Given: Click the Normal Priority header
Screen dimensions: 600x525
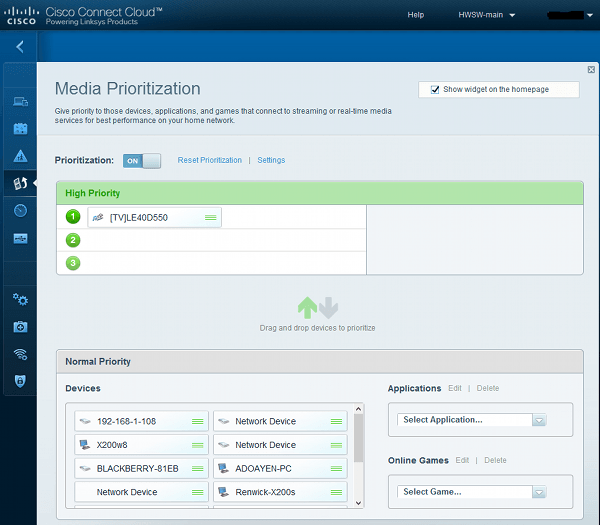Looking at the screenshot, I should [320, 362].
